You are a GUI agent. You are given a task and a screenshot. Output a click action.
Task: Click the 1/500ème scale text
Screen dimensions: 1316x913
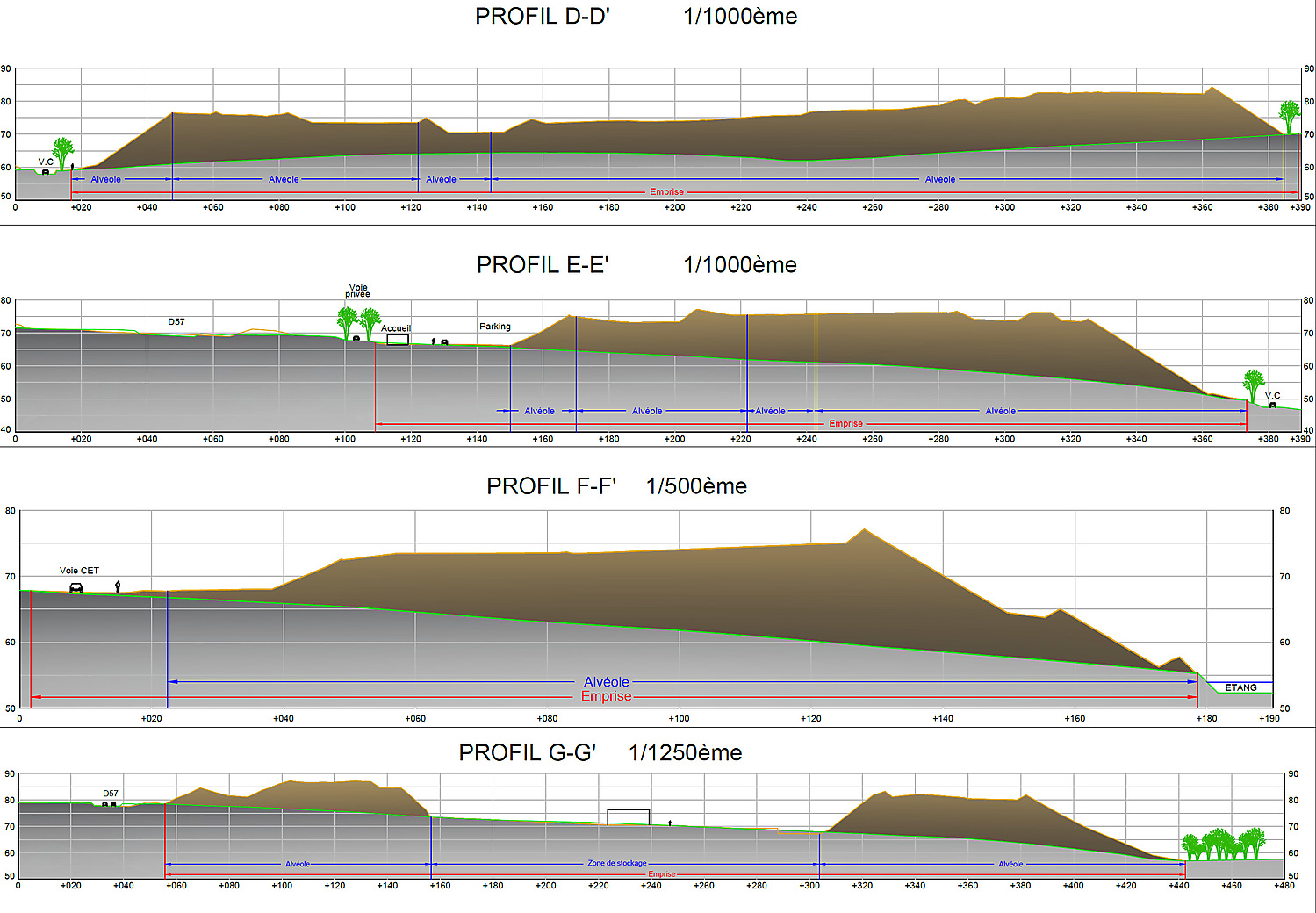(x=696, y=486)
